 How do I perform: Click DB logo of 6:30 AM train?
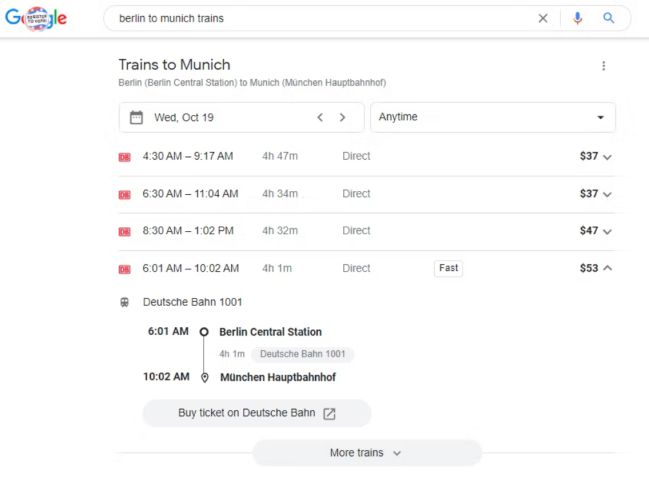coord(125,194)
